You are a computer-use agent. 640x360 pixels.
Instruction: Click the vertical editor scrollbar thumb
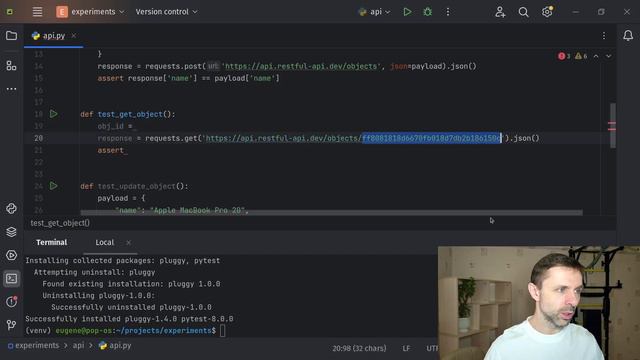[613, 125]
